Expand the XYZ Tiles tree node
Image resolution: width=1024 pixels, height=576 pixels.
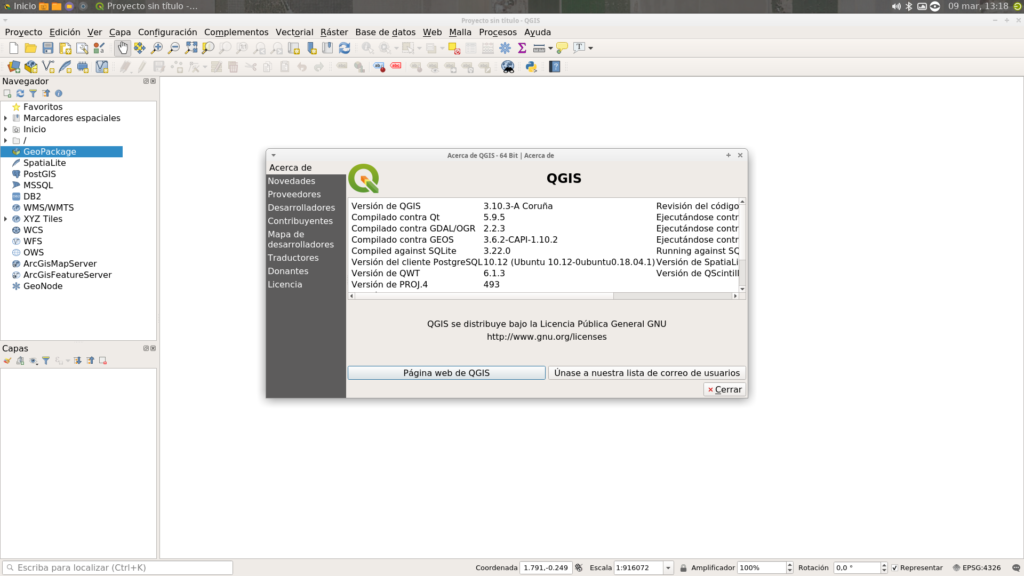coord(6,219)
